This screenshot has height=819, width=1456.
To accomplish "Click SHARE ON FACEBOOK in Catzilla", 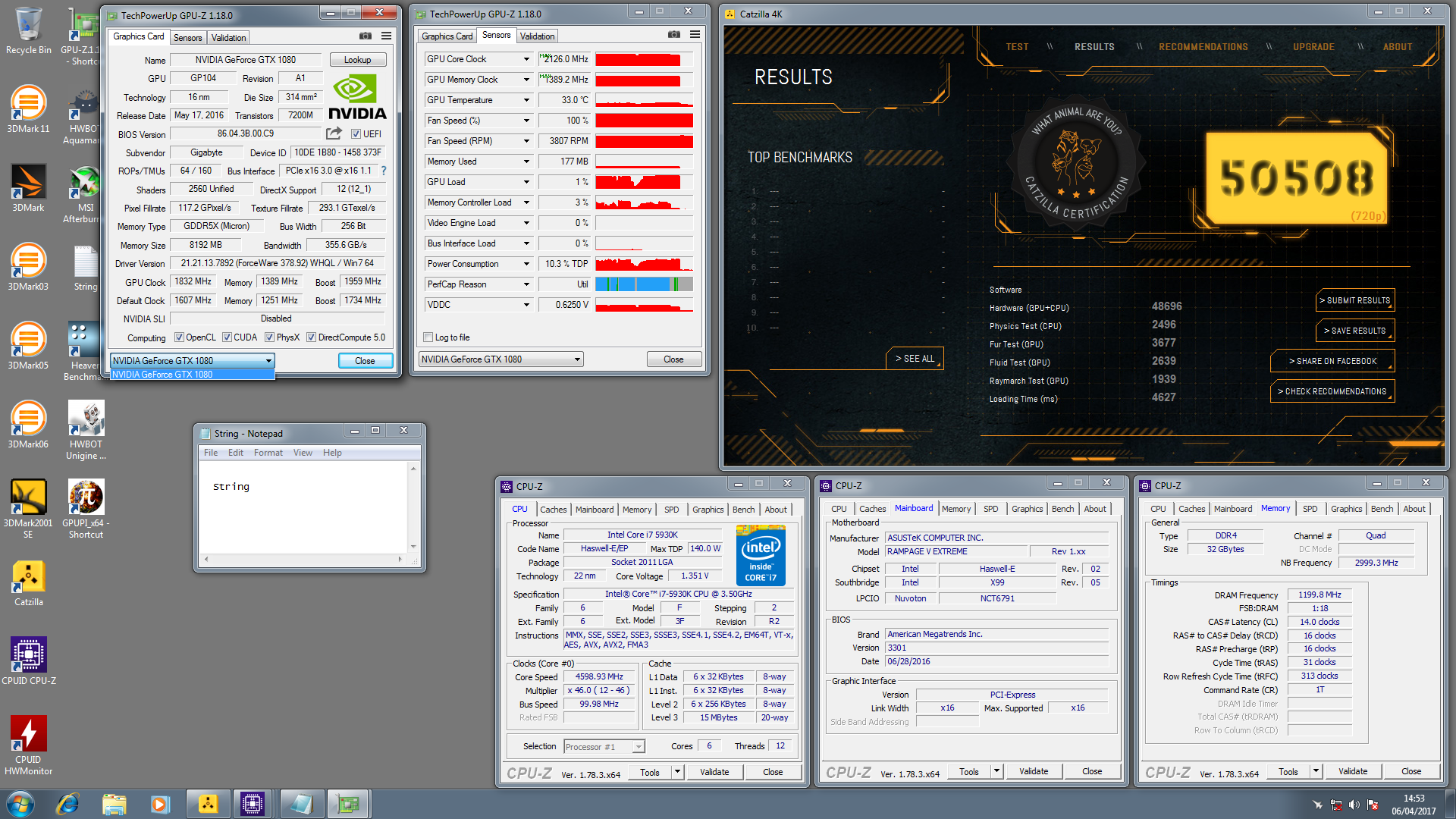I will click(1332, 361).
